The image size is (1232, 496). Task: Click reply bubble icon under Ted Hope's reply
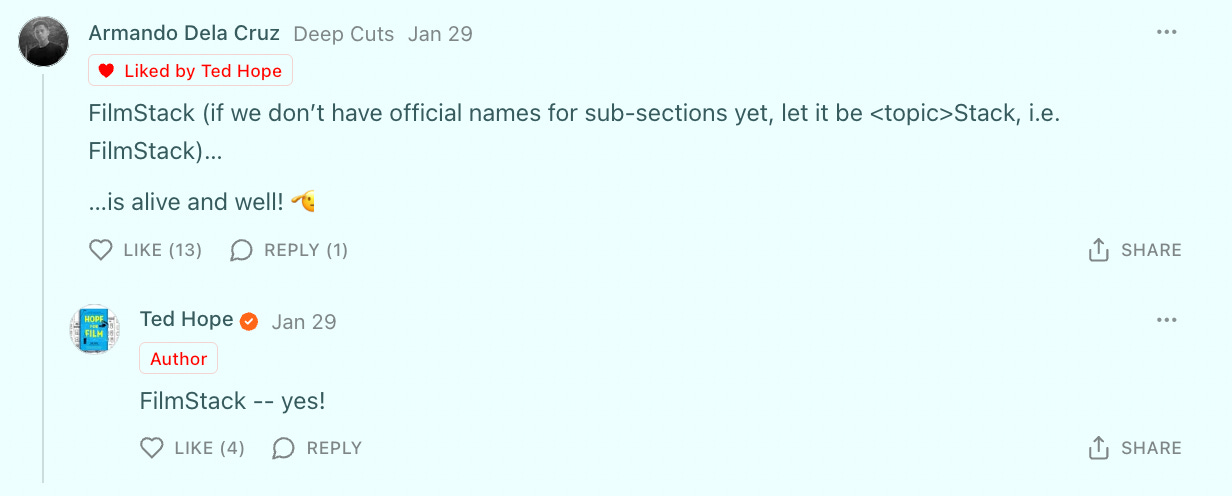(284, 448)
